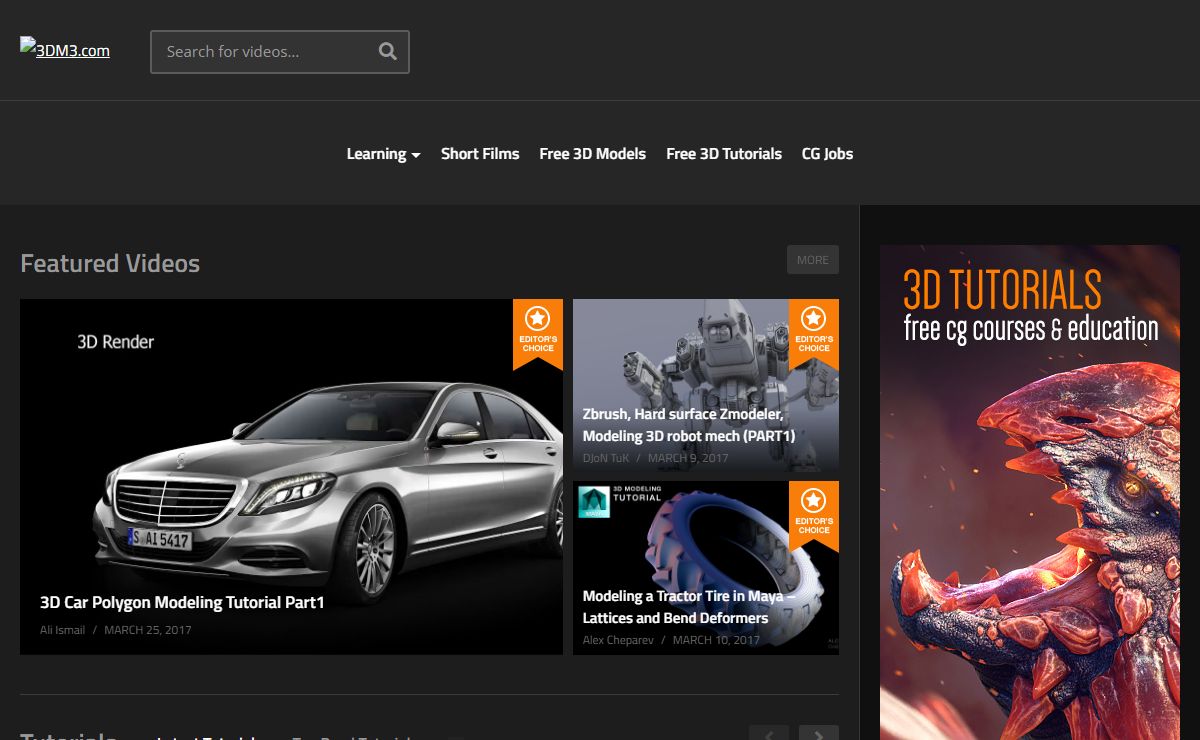Focus the Search for videos field
Viewport: 1200px width, 740px height.
(x=280, y=52)
